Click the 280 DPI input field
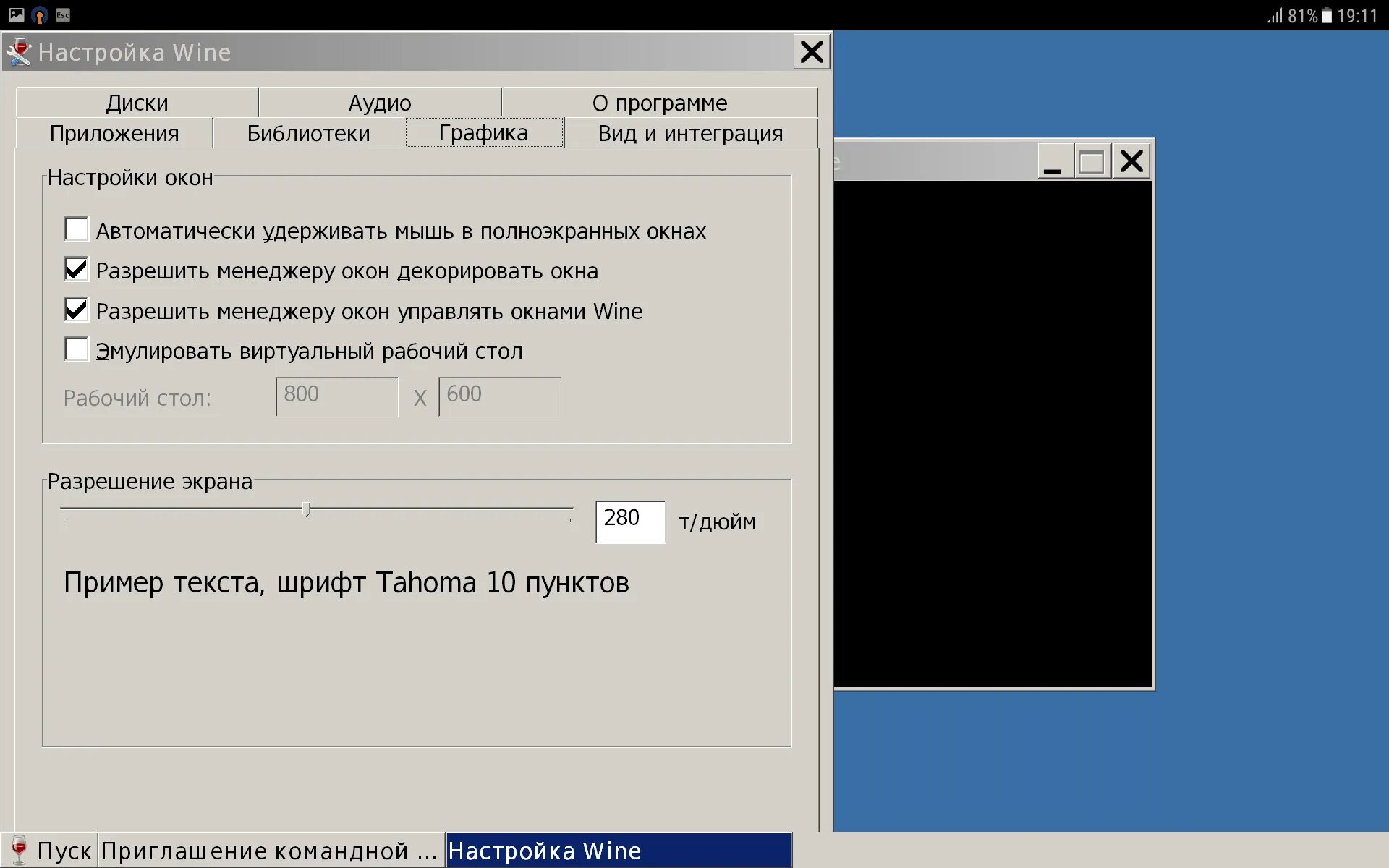1389x868 pixels. click(629, 521)
